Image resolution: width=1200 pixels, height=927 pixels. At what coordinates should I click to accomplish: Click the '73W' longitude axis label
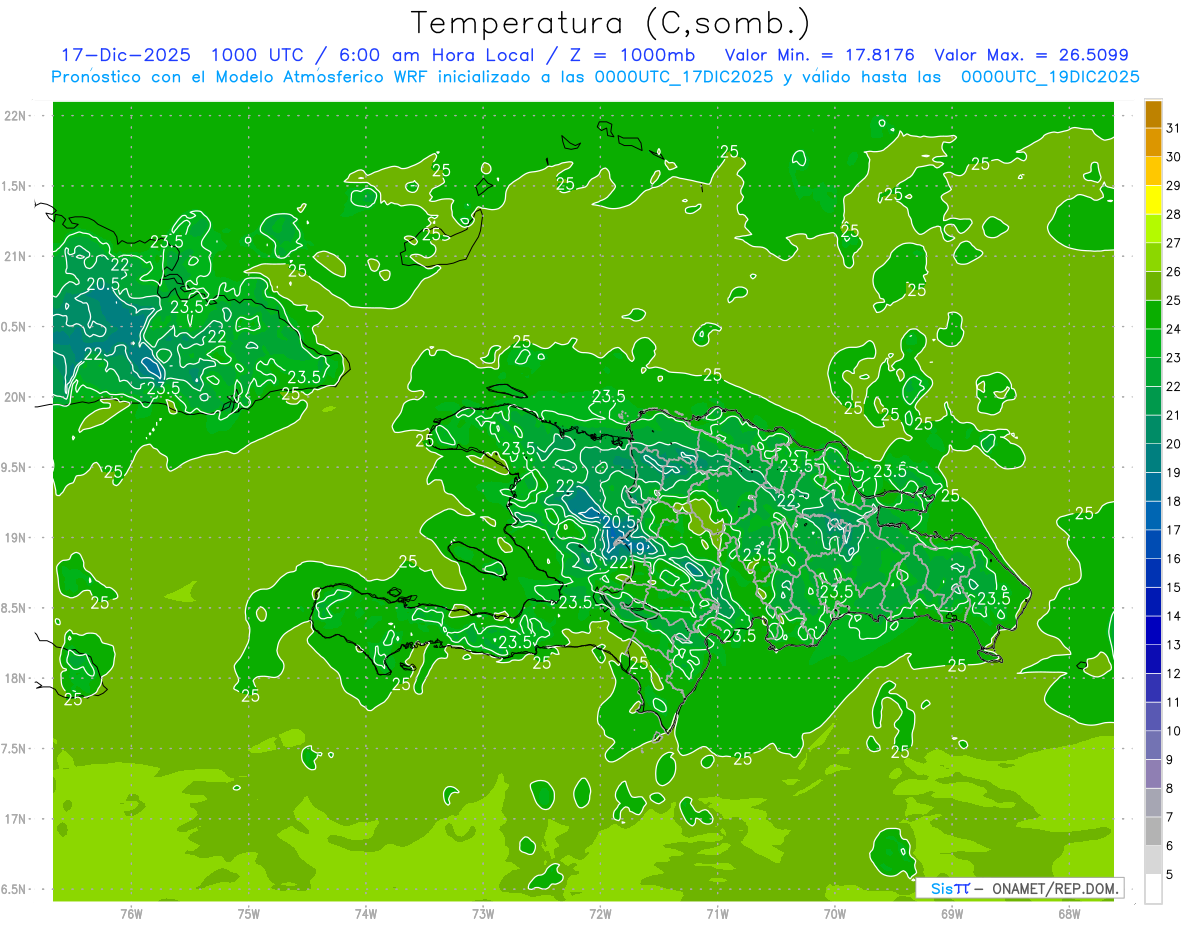point(483,914)
